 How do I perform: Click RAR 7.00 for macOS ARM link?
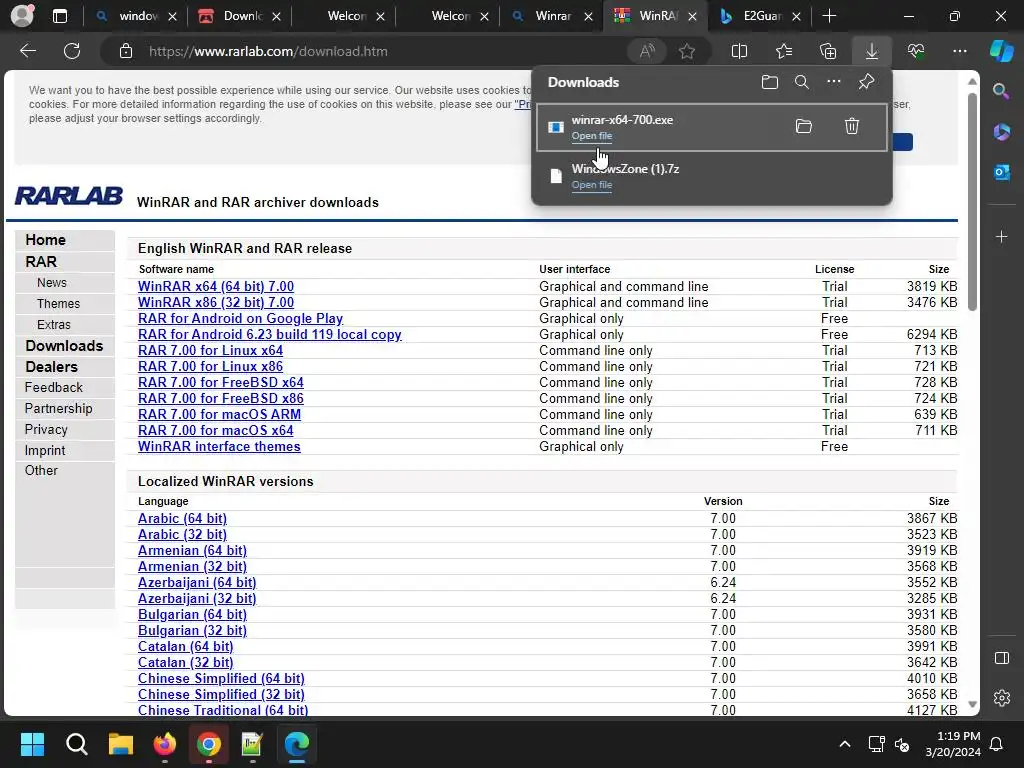pos(219,414)
